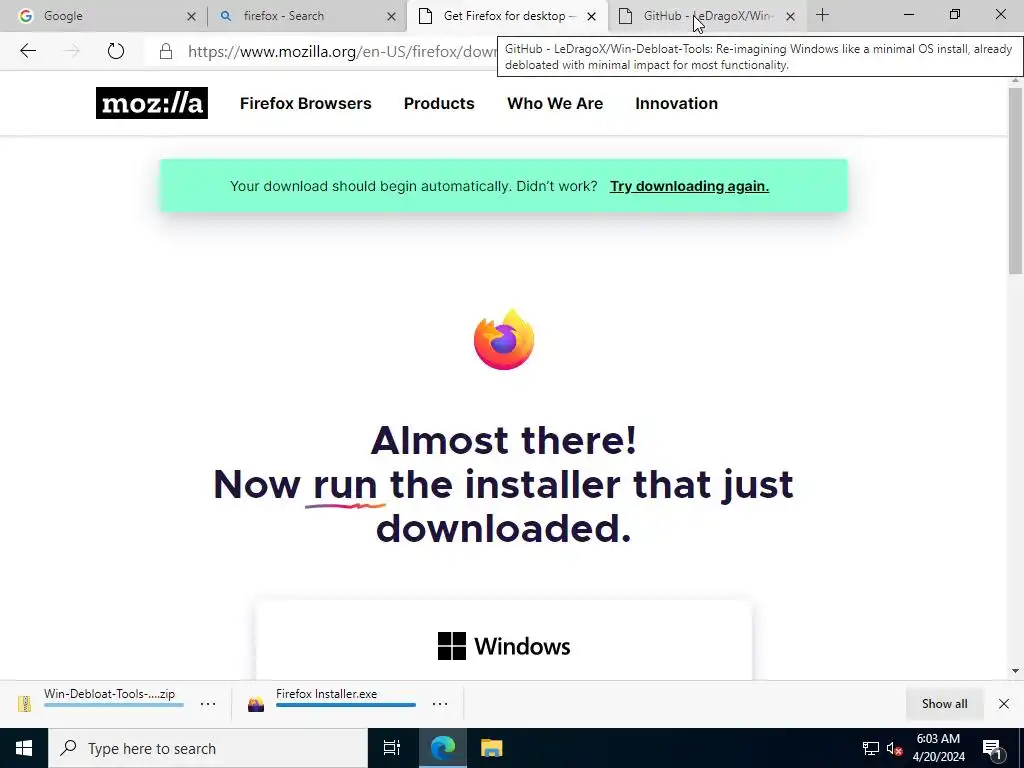
Task: Click the search favicon on the firefox tab
Action: point(226,16)
